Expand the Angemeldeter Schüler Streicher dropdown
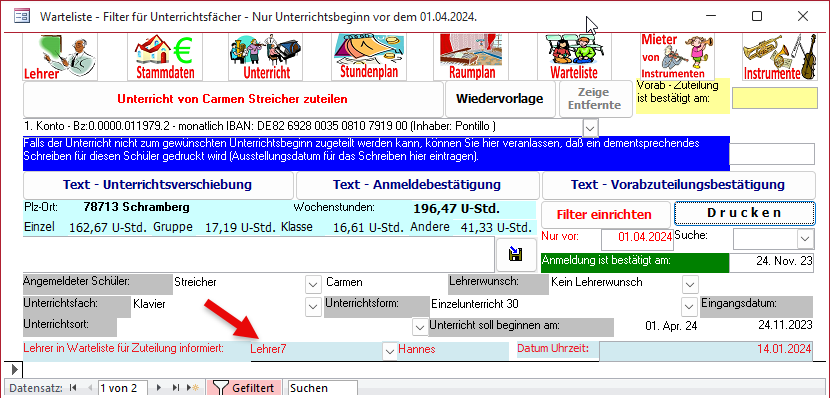The height and width of the screenshot is (398, 830). pyautogui.click(x=313, y=284)
